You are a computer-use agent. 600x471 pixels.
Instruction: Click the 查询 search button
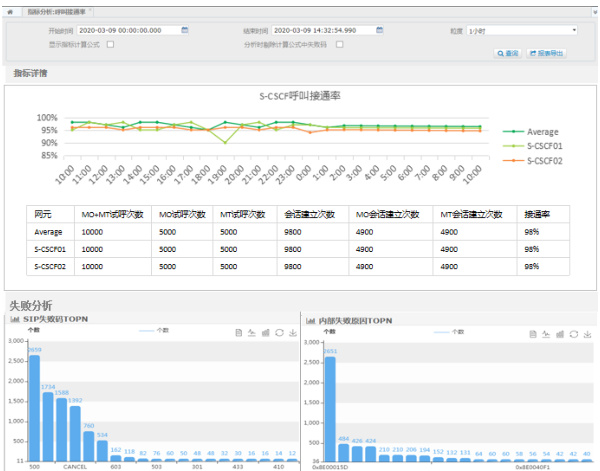508,52
